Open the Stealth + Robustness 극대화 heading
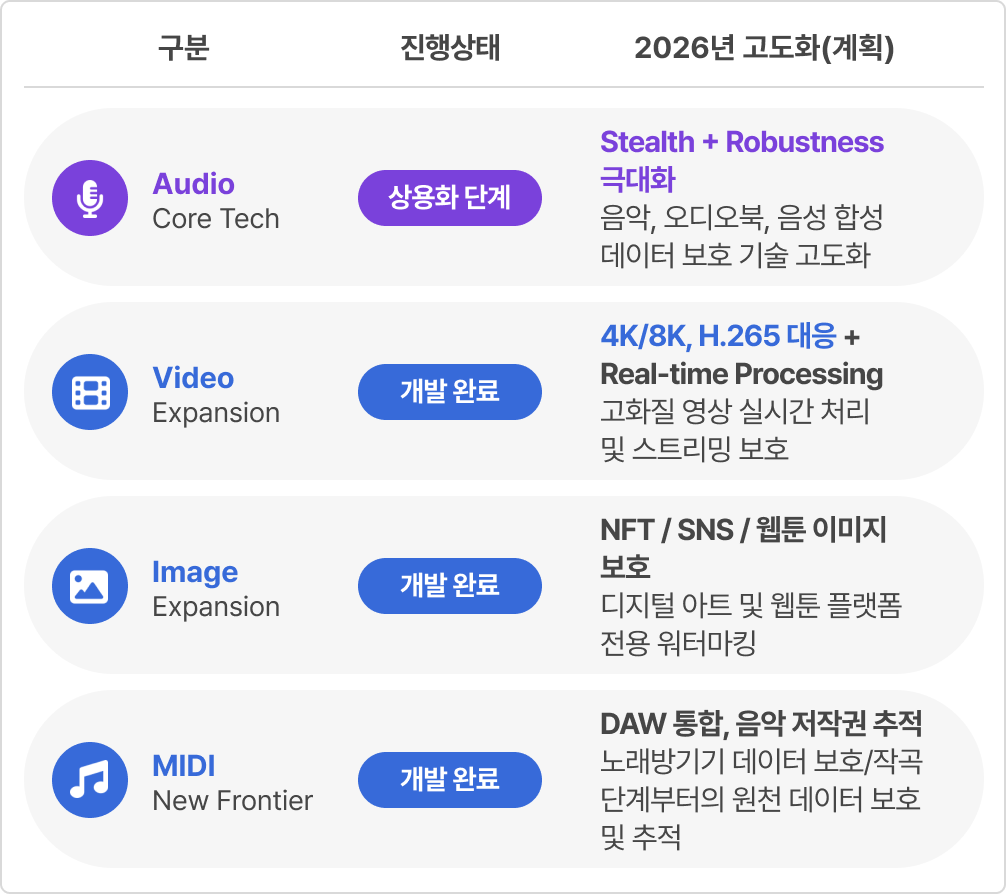The width and height of the screenshot is (1006, 894). (x=741, y=160)
